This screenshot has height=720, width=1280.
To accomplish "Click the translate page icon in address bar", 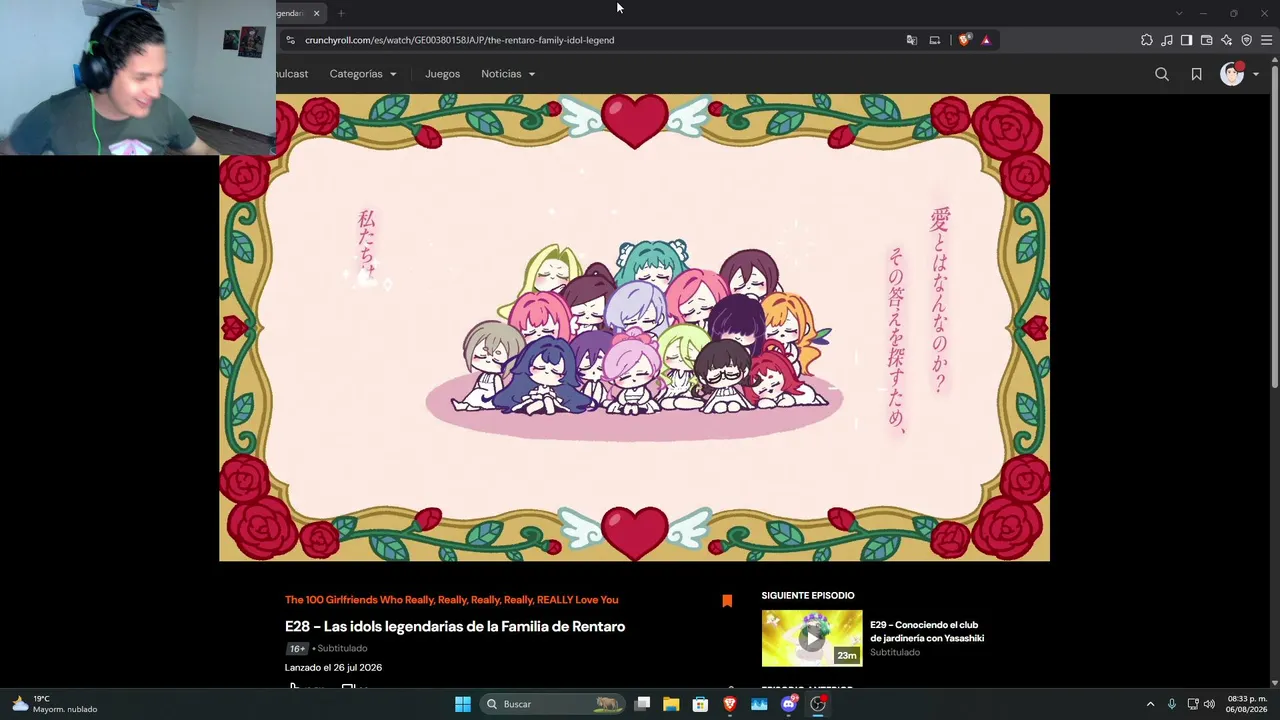I will point(911,40).
